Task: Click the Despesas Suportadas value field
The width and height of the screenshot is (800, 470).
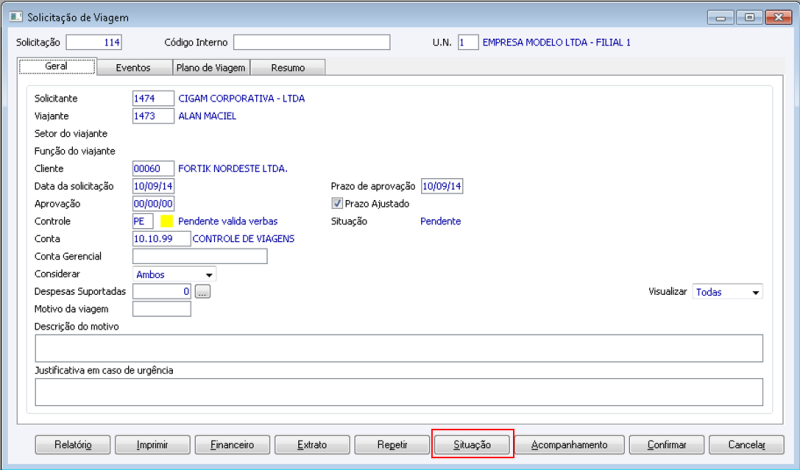Action: [162, 291]
